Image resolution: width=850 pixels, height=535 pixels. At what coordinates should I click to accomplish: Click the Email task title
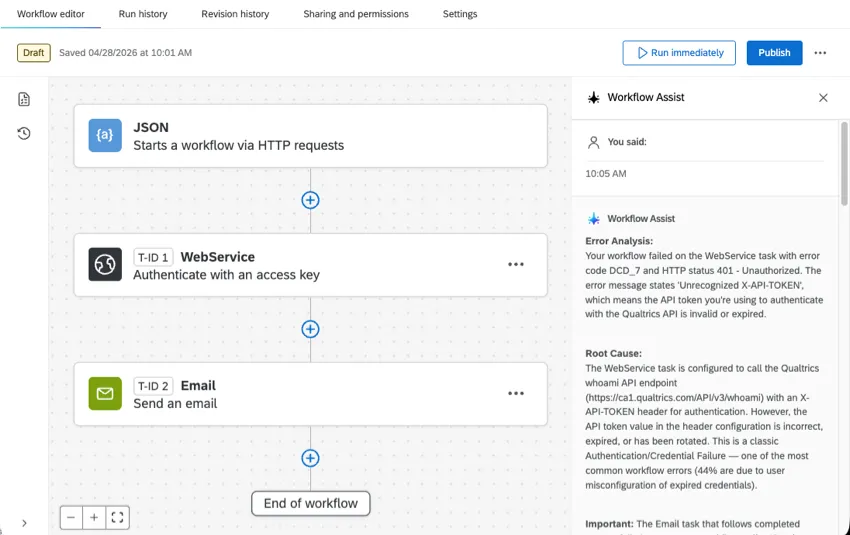198,386
